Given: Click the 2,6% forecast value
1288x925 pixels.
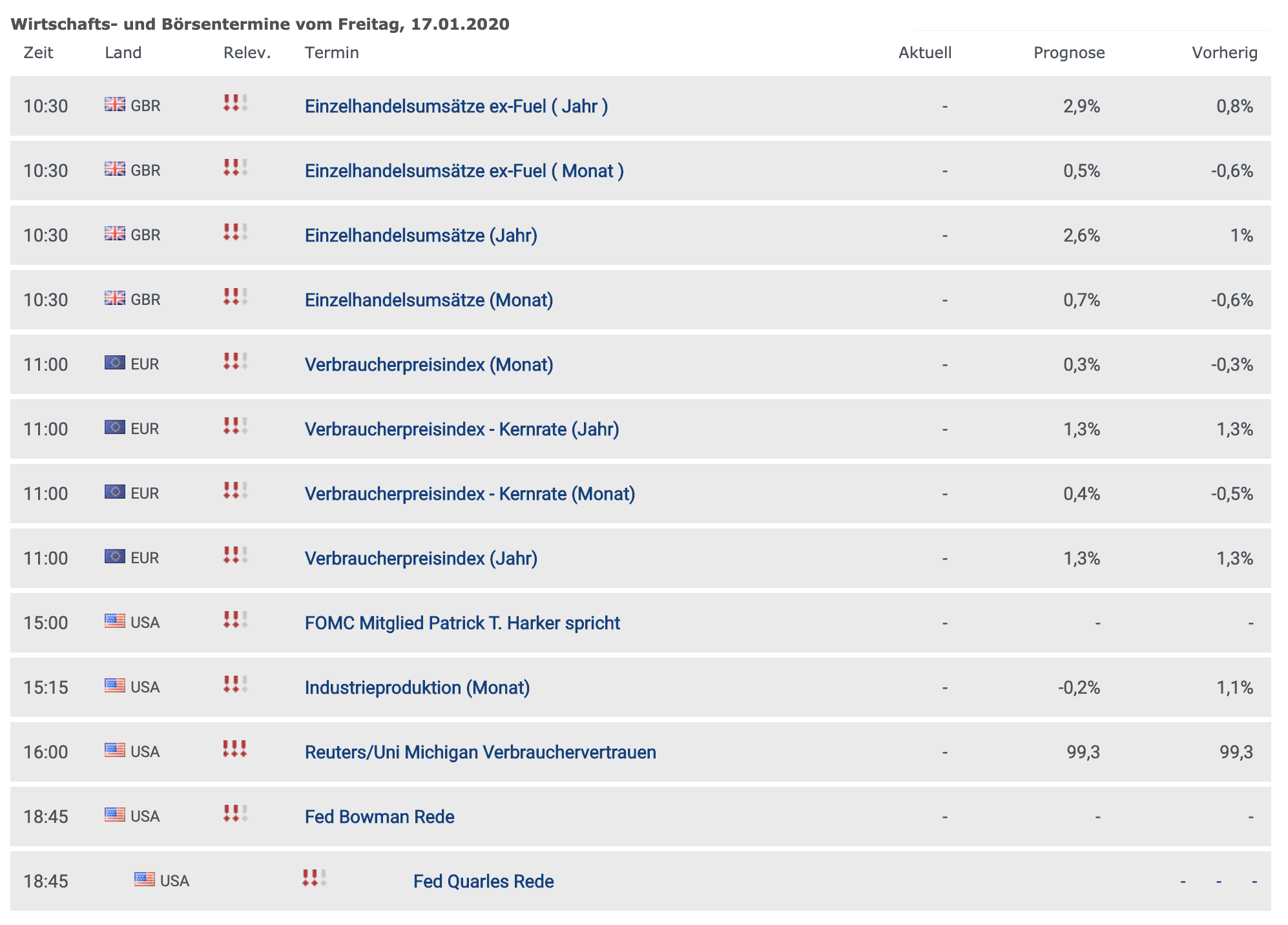Looking at the screenshot, I should tap(1082, 235).
